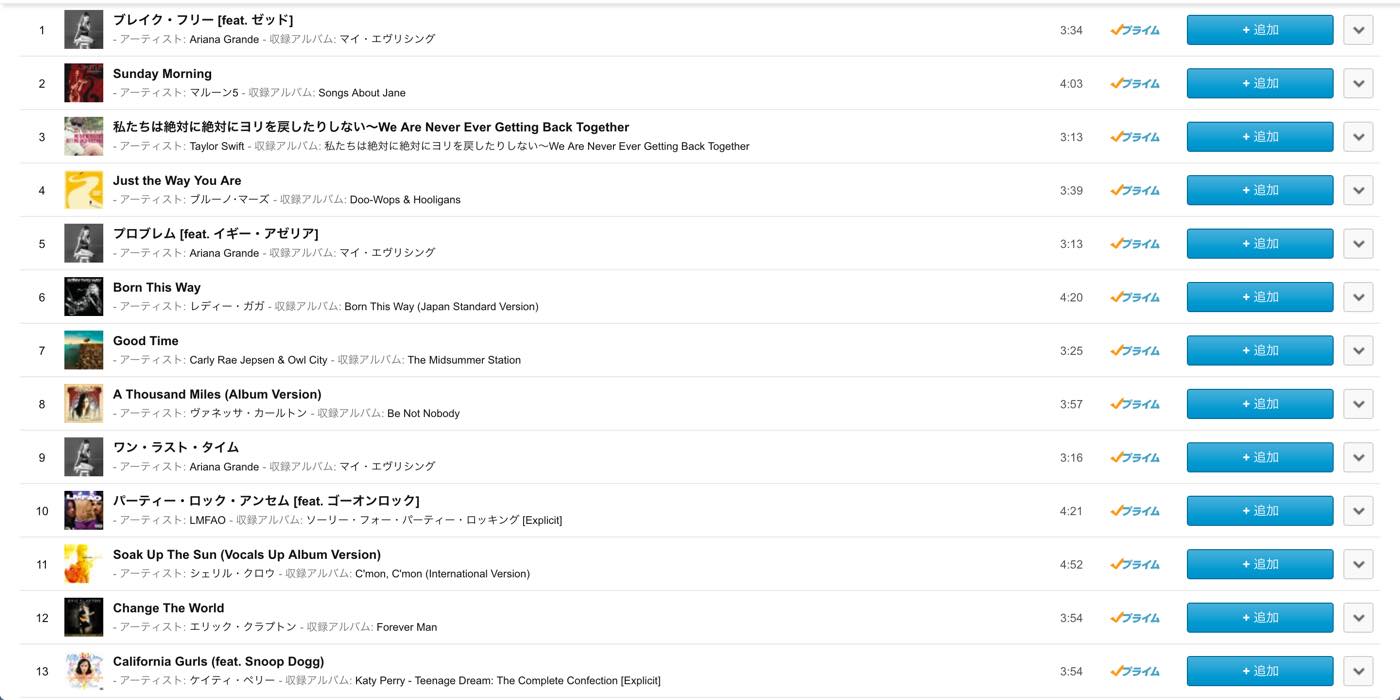Click the Prime icon beside Change The World
The height and width of the screenshot is (700, 1400).
point(1135,618)
